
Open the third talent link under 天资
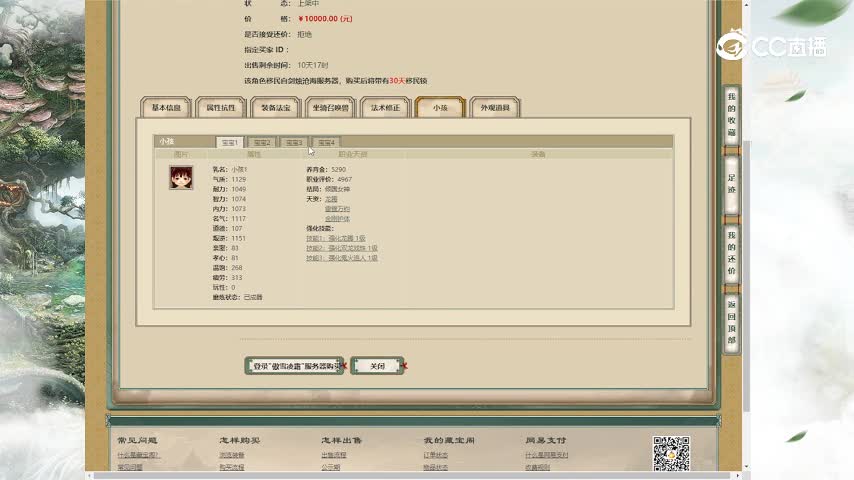[337, 218]
